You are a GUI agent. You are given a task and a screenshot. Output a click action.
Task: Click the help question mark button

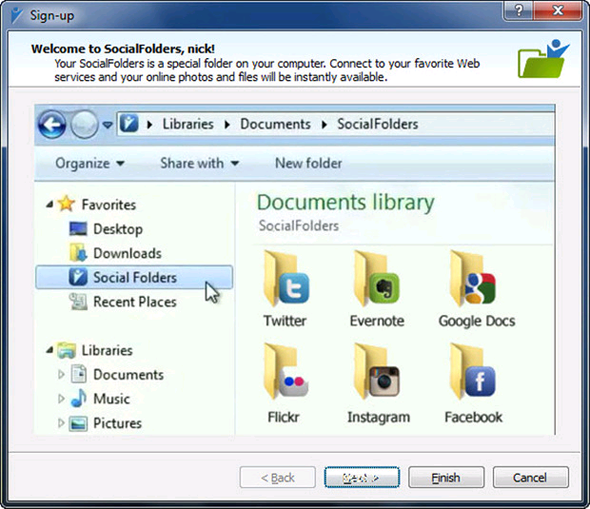[518, 10]
